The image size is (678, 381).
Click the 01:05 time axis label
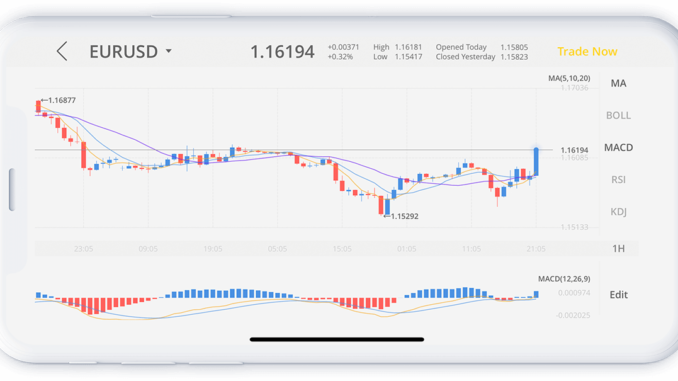click(406, 249)
